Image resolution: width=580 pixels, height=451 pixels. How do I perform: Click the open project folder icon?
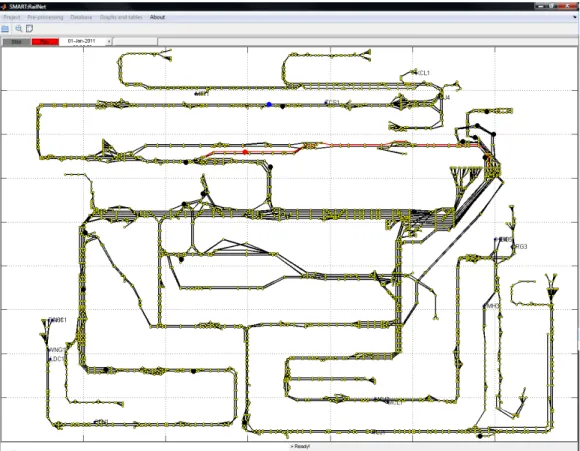tap(5, 28)
